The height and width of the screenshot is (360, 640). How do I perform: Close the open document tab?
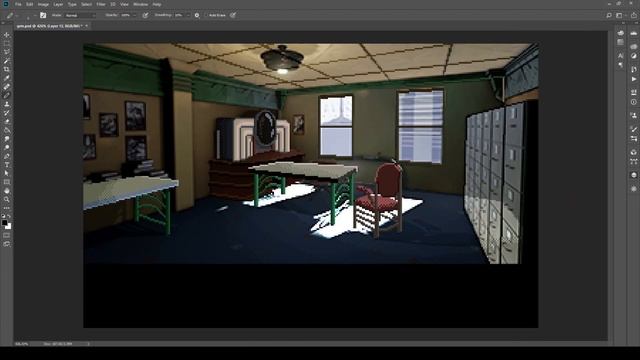coord(87,26)
